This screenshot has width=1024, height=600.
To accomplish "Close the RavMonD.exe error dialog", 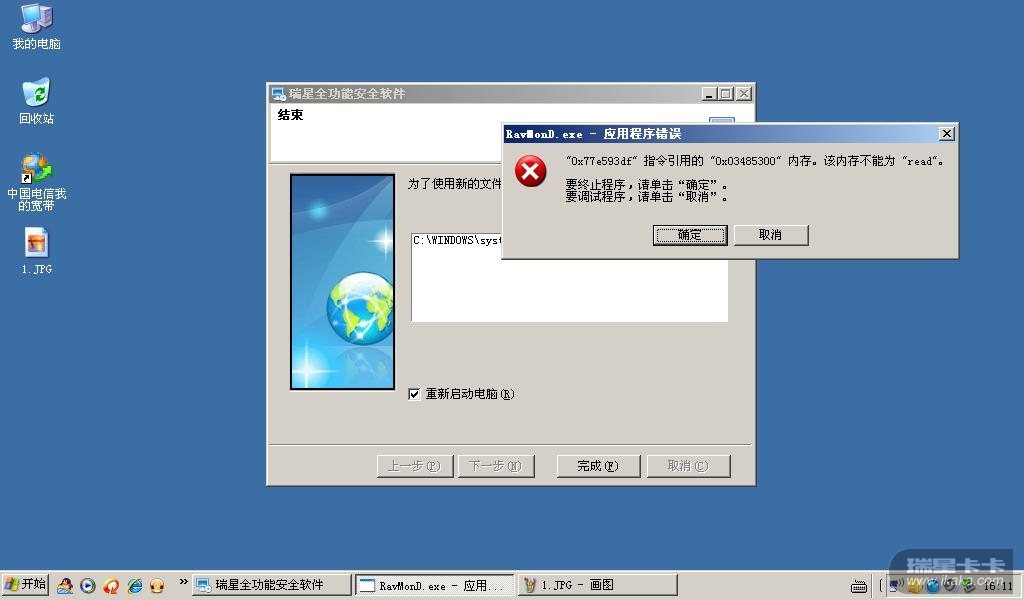I will (946, 134).
